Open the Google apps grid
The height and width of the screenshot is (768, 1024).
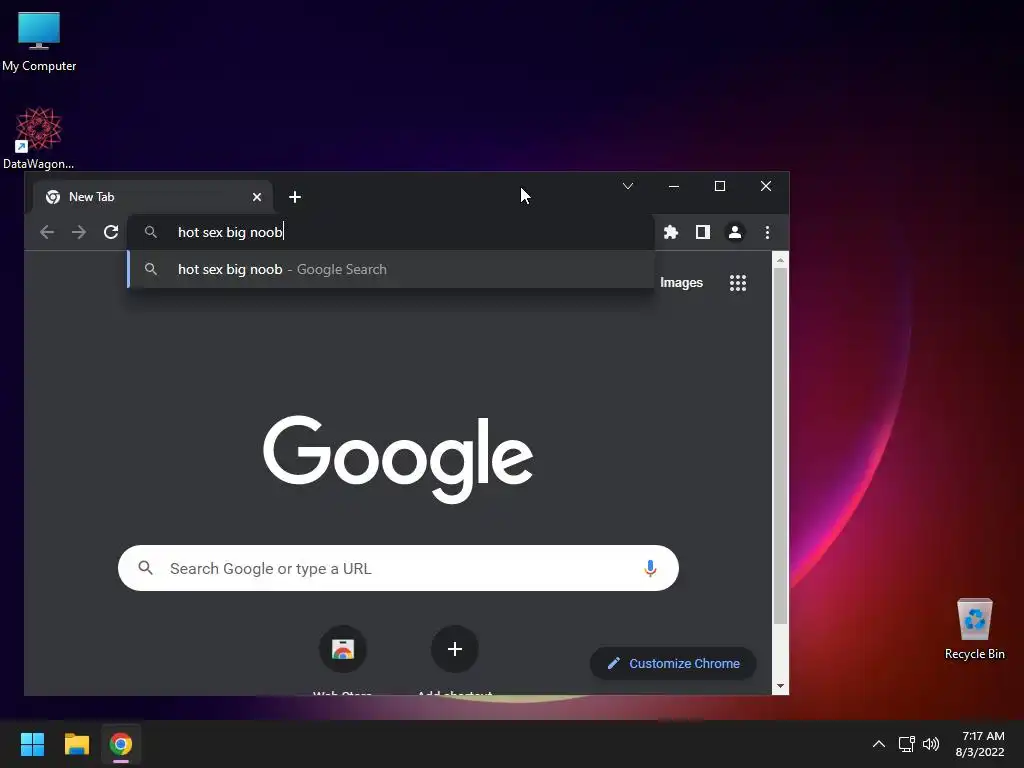(x=738, y=283)
